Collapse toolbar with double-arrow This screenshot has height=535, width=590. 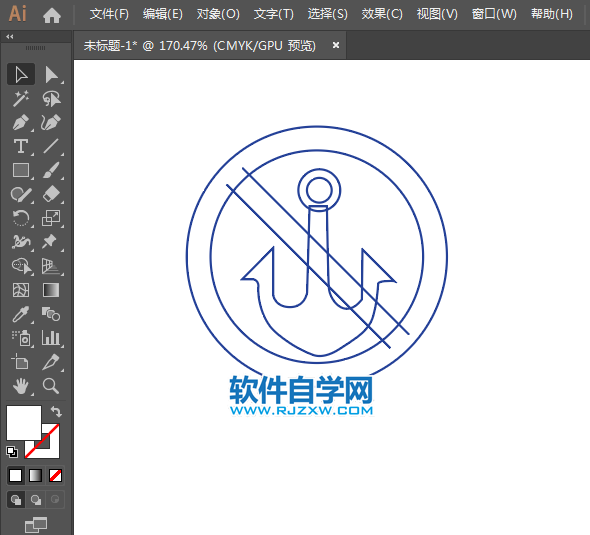[10, 36]
